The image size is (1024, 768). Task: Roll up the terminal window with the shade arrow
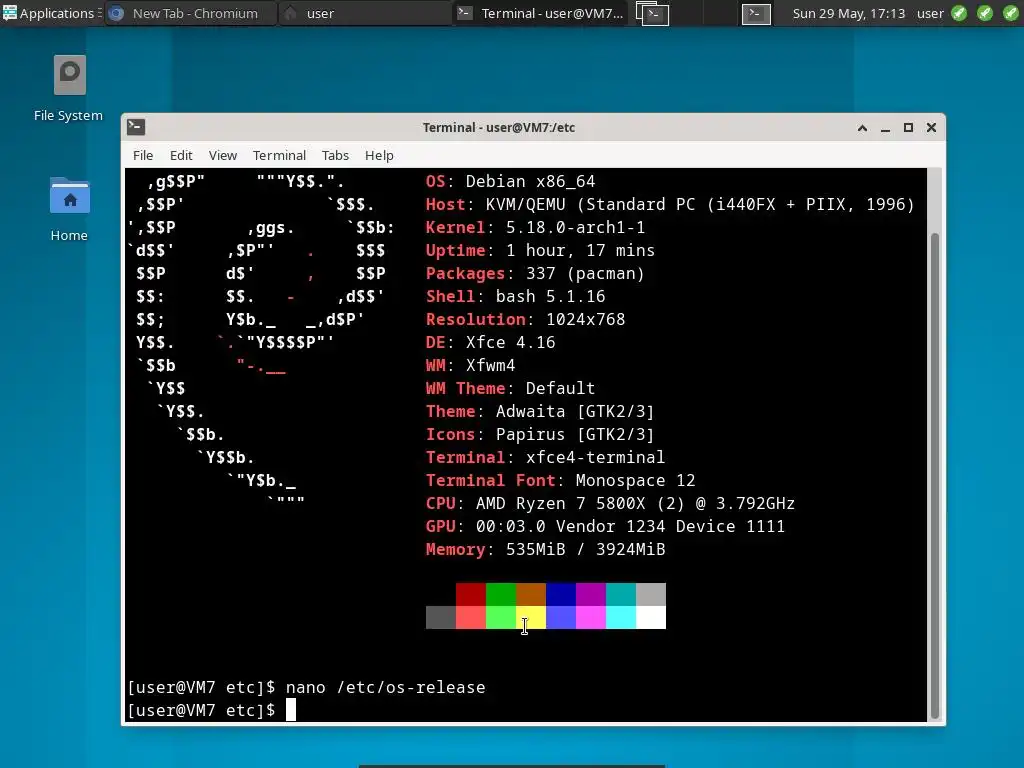coord(862,128)
